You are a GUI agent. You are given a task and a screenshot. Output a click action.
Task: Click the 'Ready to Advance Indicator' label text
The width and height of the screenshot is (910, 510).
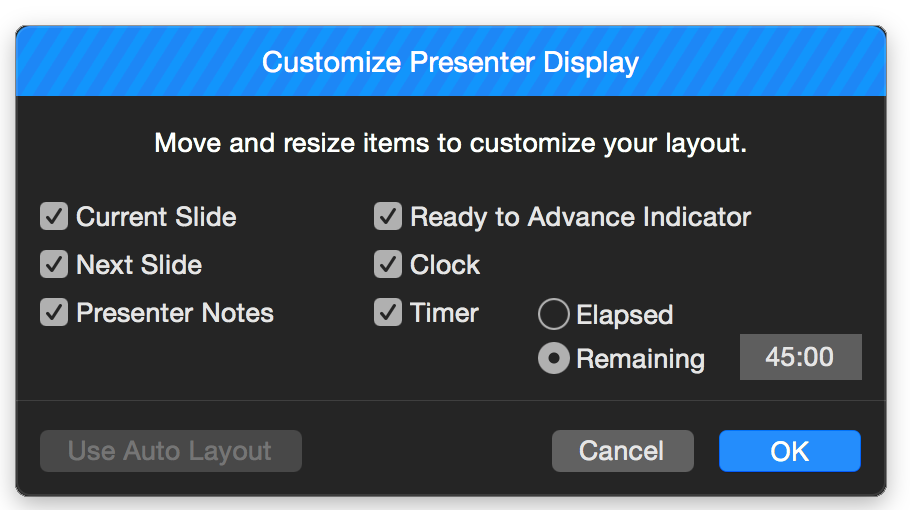[580, 217]
